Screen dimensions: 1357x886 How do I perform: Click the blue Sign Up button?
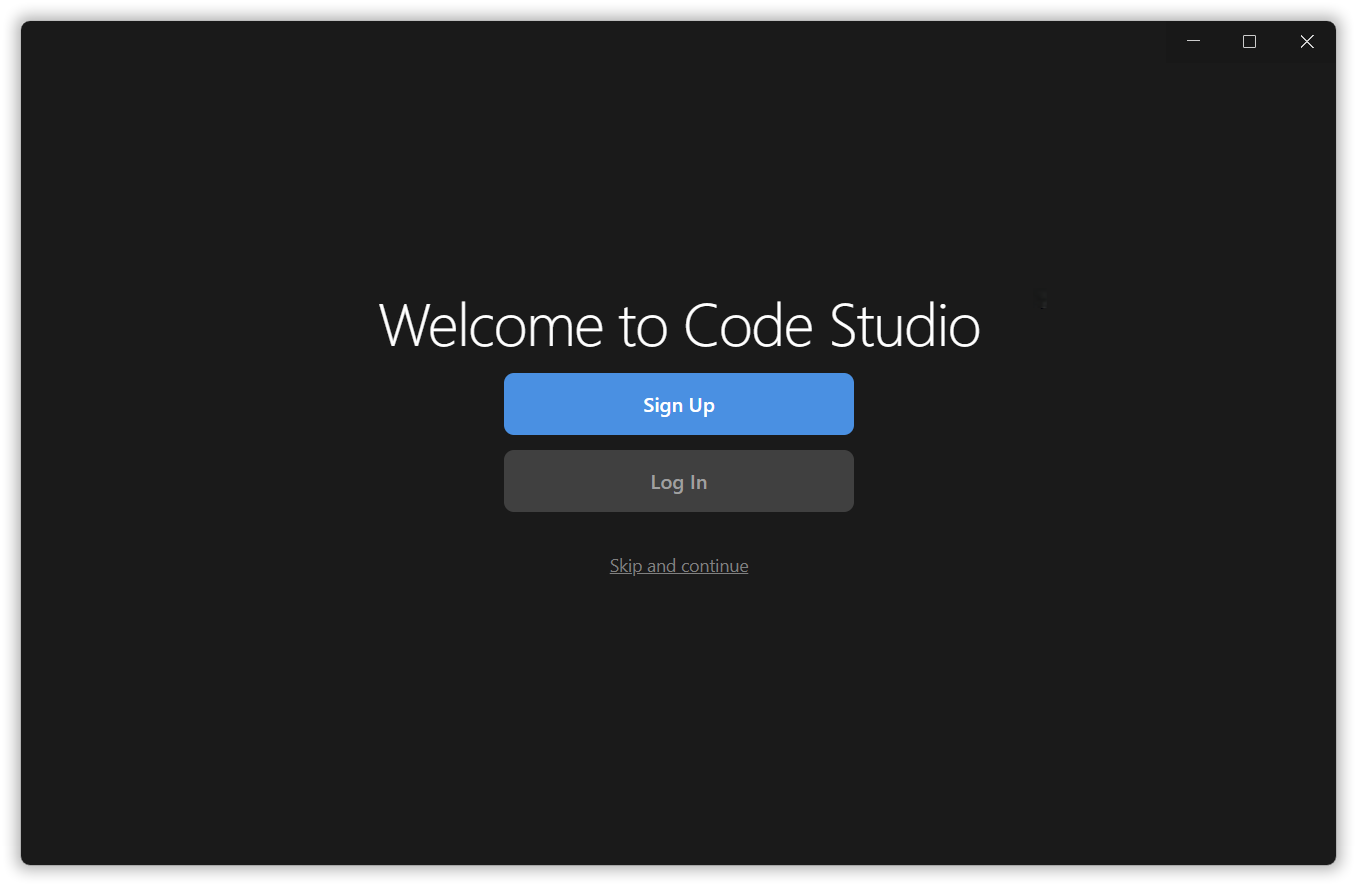click(x=678, y=404)
